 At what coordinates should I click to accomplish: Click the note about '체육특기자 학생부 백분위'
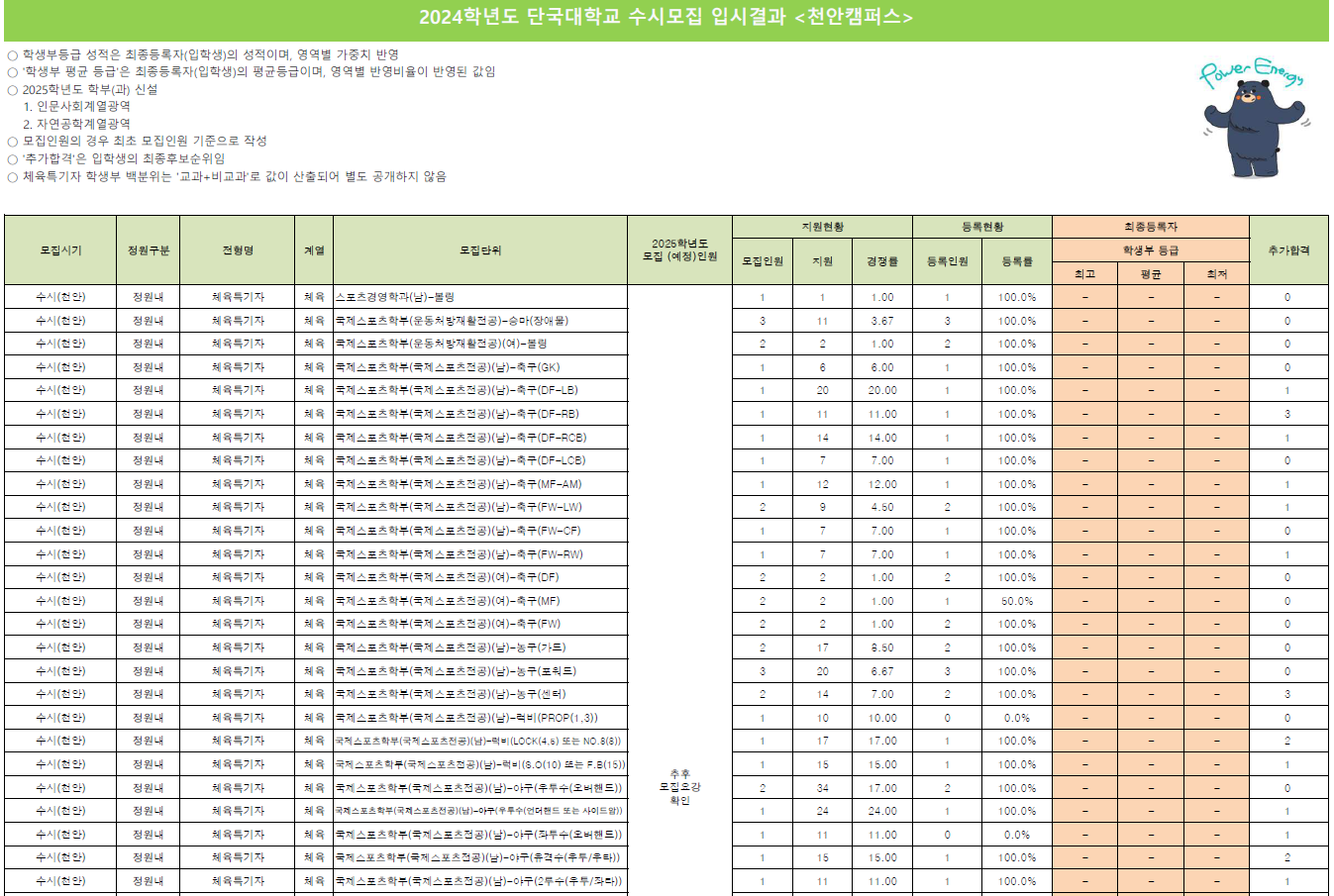coord(227,176)
